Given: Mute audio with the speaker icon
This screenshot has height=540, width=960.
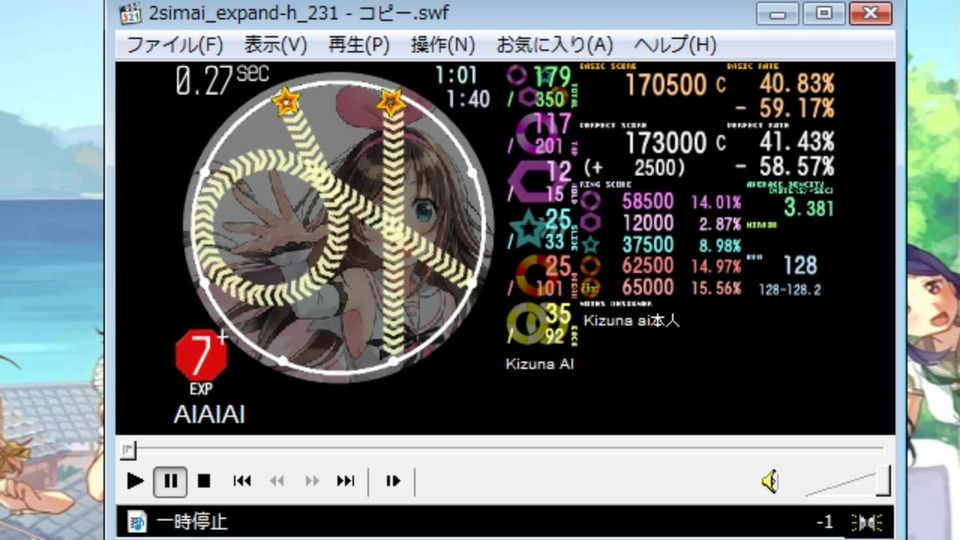Looking at the screenshot, I should (770, 481).
